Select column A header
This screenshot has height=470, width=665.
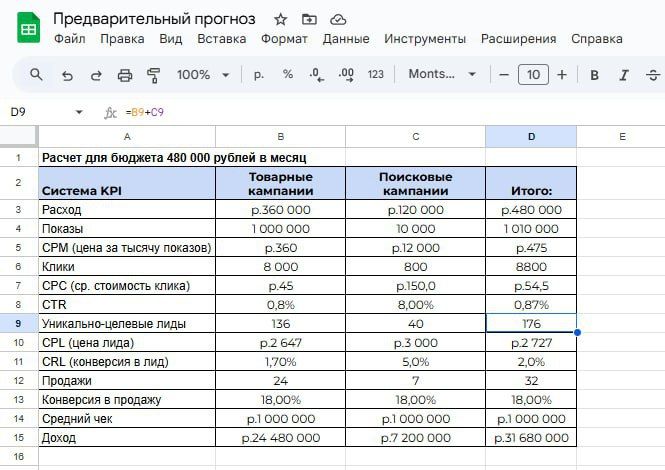click(x=127, y=137)
